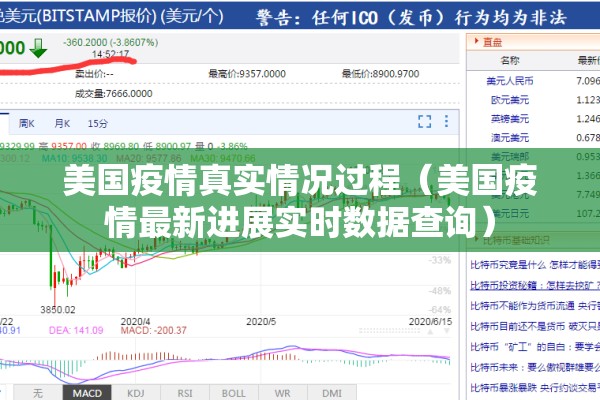Click the ICO warning banner text
600x400 pixels.
coord(411,18)
